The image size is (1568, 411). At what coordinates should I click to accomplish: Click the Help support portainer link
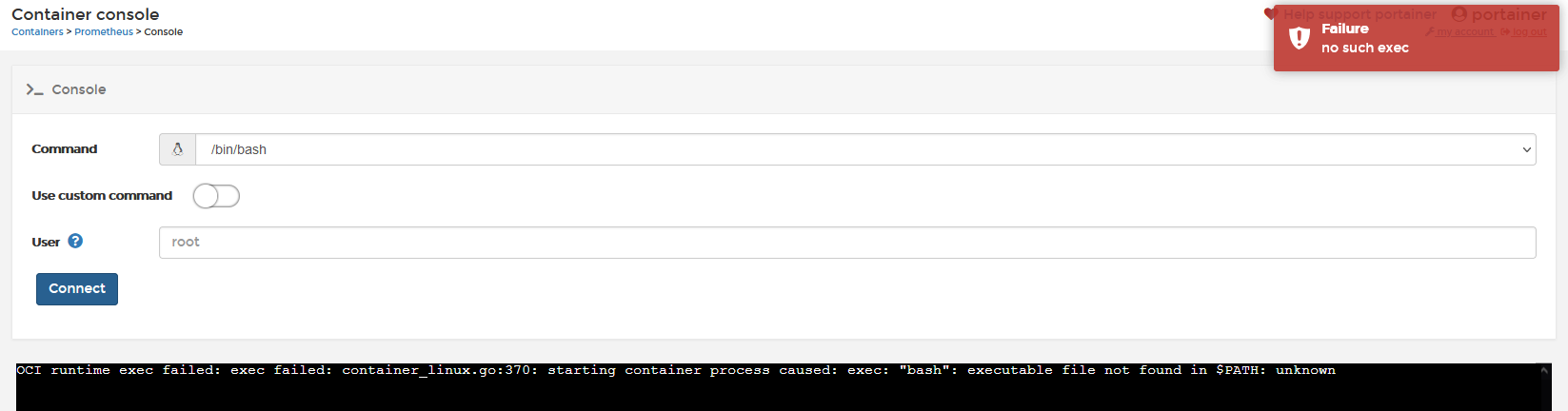coord(1360,14)
